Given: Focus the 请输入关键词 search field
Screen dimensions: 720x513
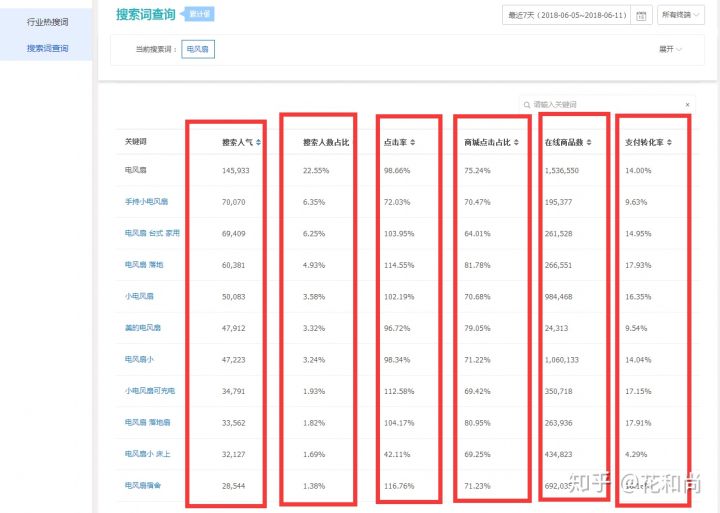Looking at the screenshot, I should coord(607,105).
